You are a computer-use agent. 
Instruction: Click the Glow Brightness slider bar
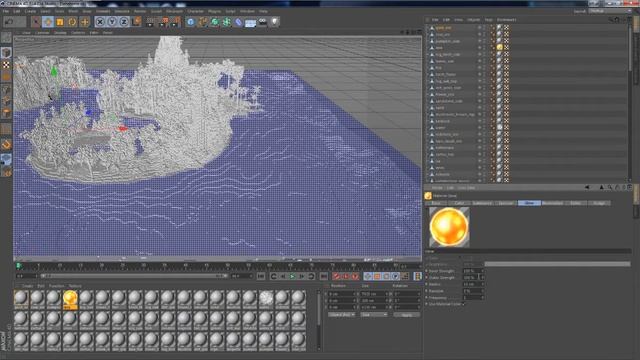557,264
